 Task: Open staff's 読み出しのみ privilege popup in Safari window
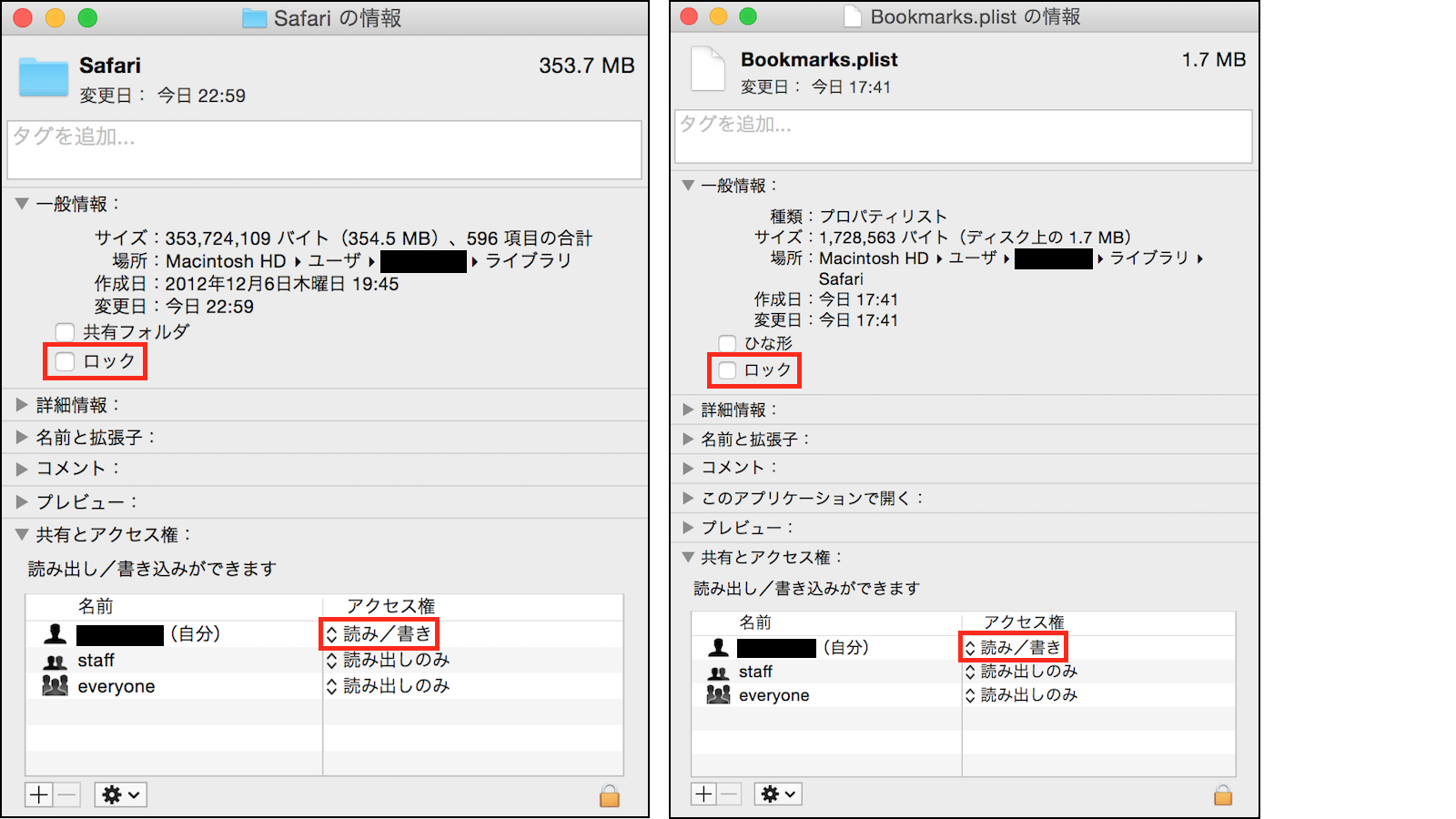[x=388, y=660]
